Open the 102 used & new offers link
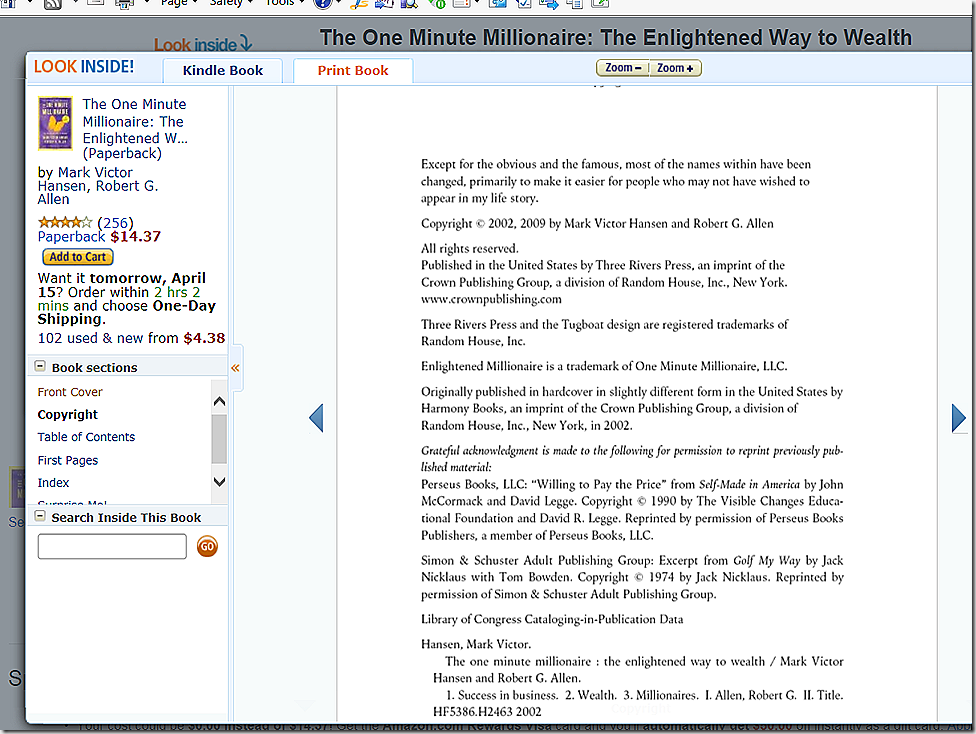Viewport: 976px width, 734px height. click(131, 338)
